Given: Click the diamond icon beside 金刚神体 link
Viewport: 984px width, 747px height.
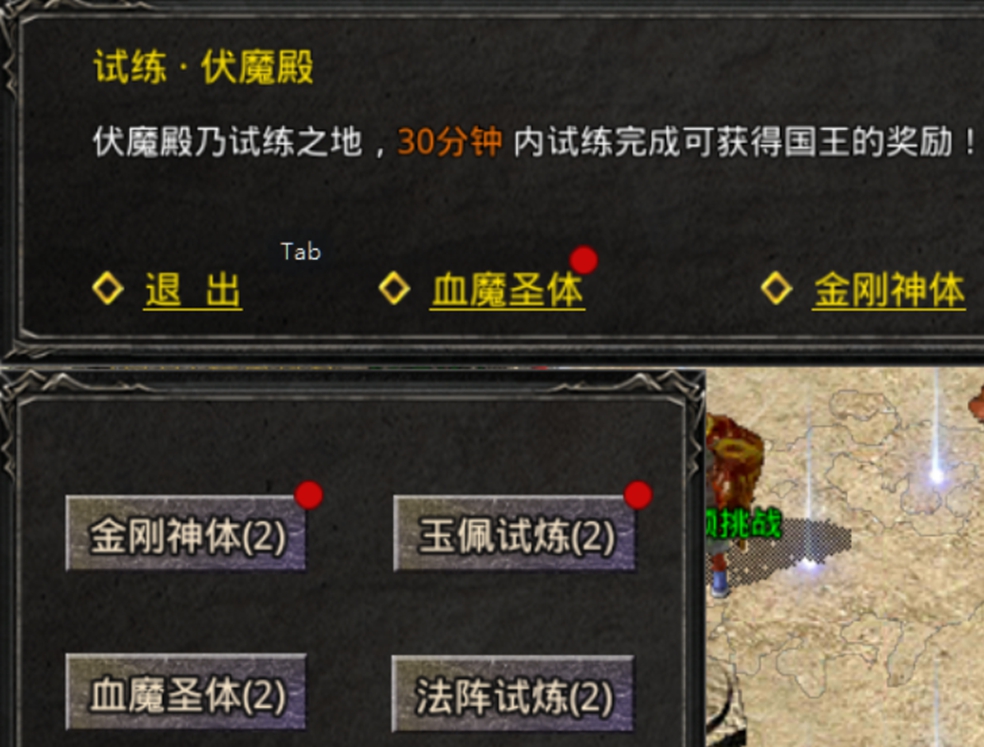Looking at the screenshot, I should click(x=776, y=288).
